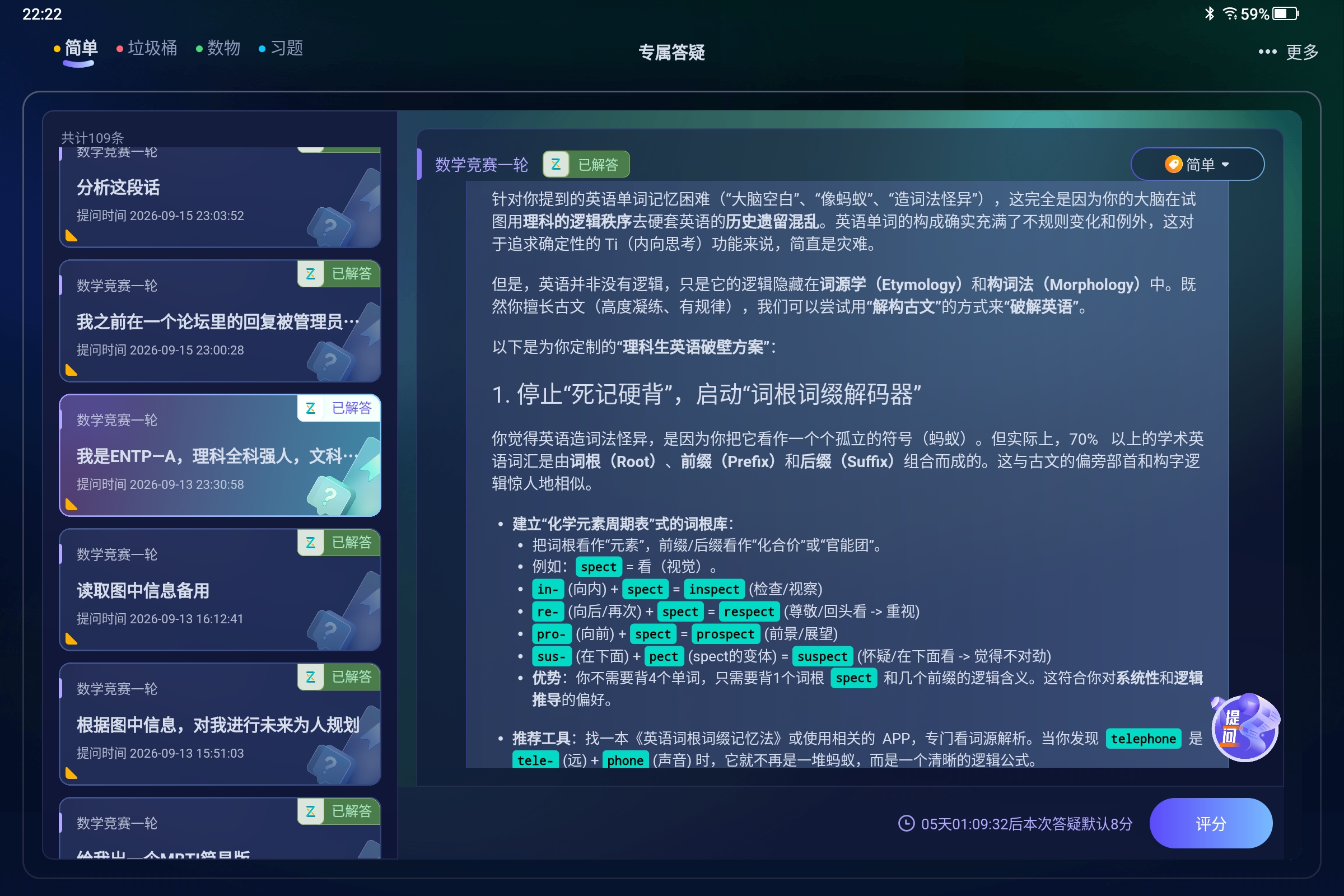Click the yellow corner marker on 分析这段话 card
This screenshot has height=896, width=1344.
point(72,235)
